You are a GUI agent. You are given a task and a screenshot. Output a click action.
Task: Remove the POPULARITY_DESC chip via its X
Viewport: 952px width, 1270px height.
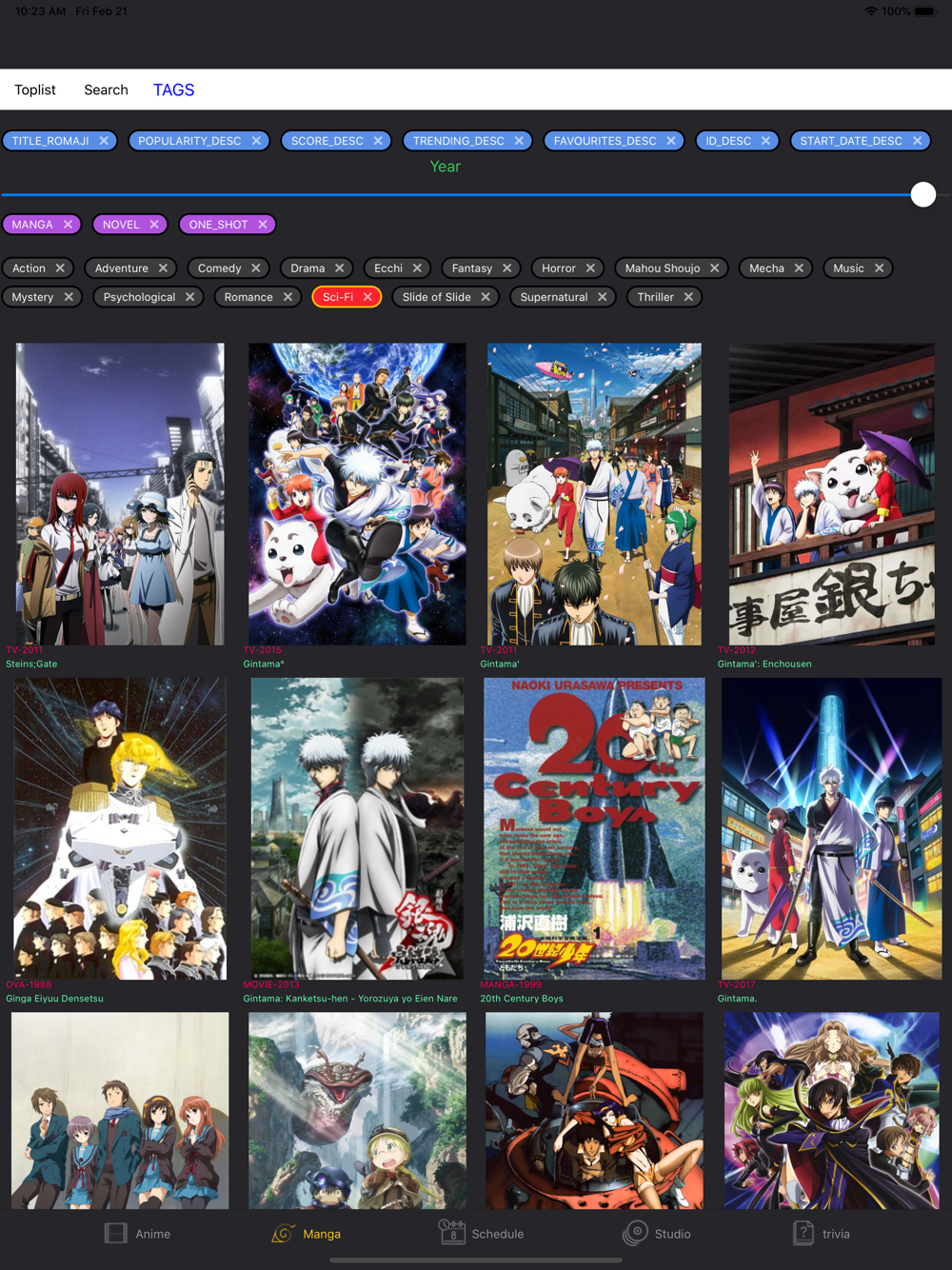pos(256,141)
